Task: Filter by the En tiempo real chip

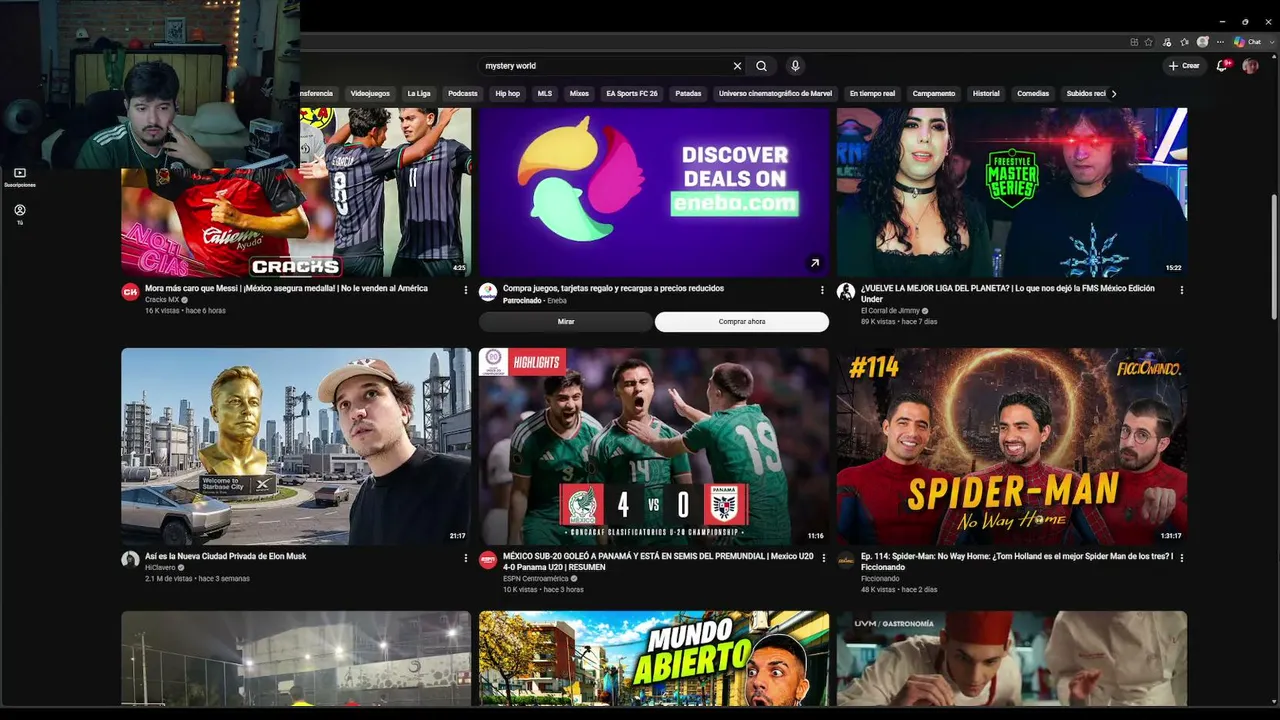Action: [873, 94]
